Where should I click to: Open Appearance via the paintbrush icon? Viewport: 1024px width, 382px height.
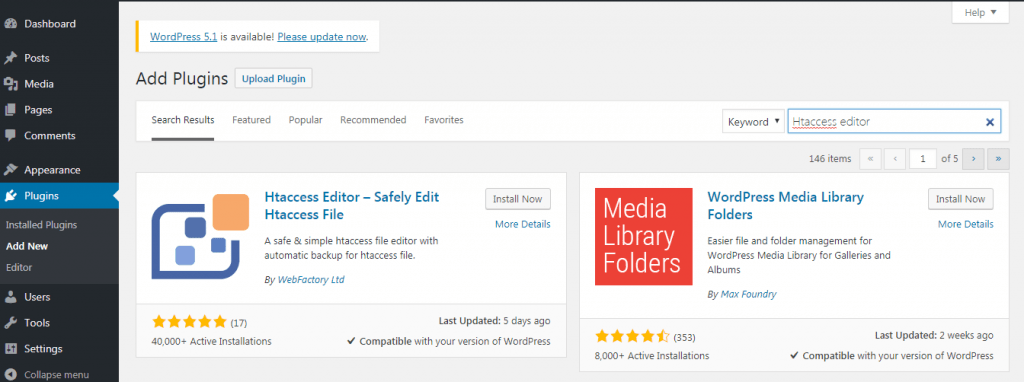pyautogui.click(x=10, y=170)
